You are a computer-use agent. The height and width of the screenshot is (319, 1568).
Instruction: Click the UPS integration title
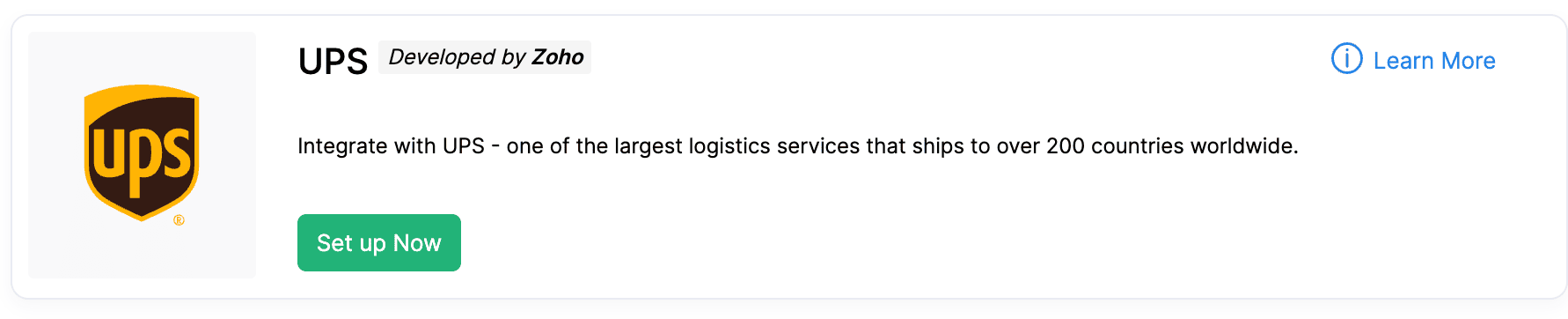point(333,62)
